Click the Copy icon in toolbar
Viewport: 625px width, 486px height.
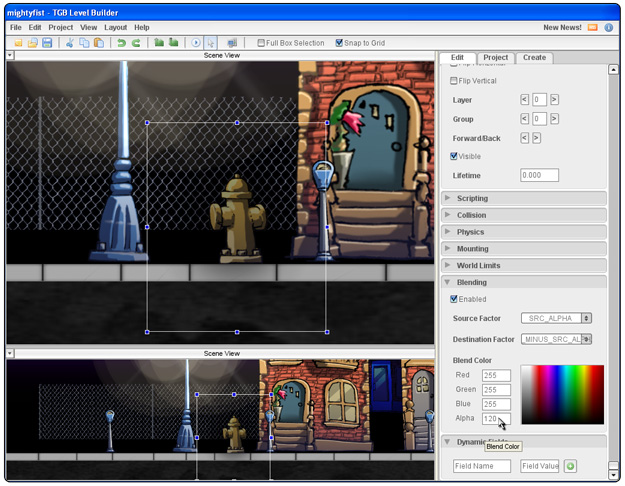coord(84,43)
